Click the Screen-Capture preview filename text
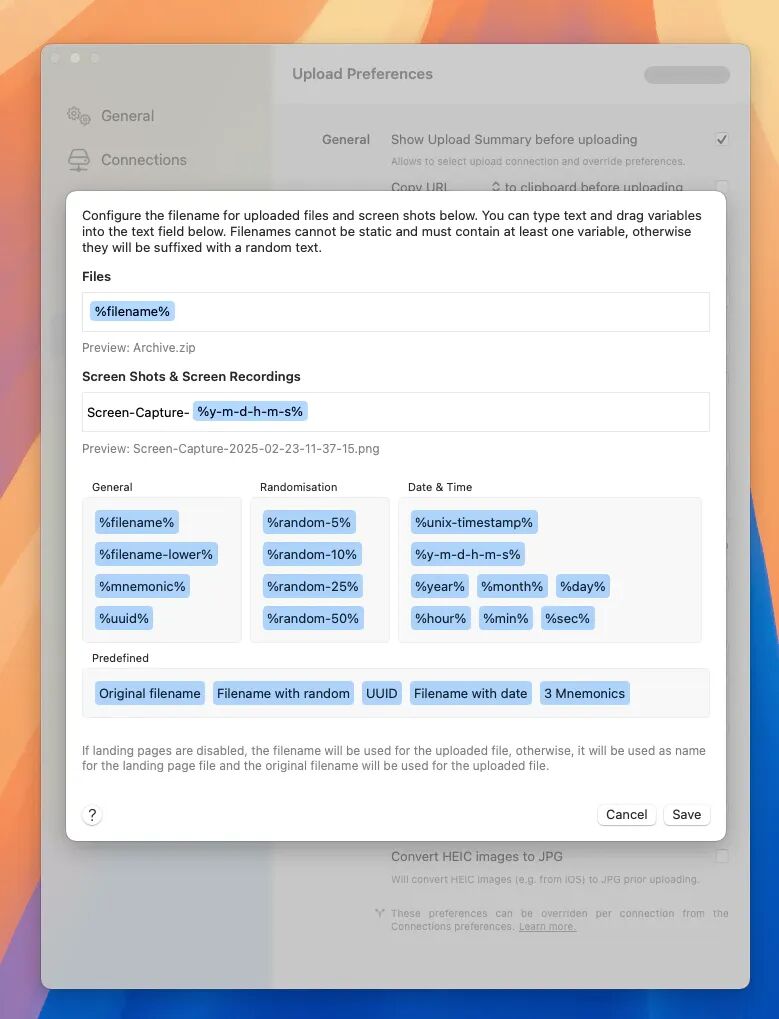The height and width of the screenshot is (1019, 779). [231, 448]
